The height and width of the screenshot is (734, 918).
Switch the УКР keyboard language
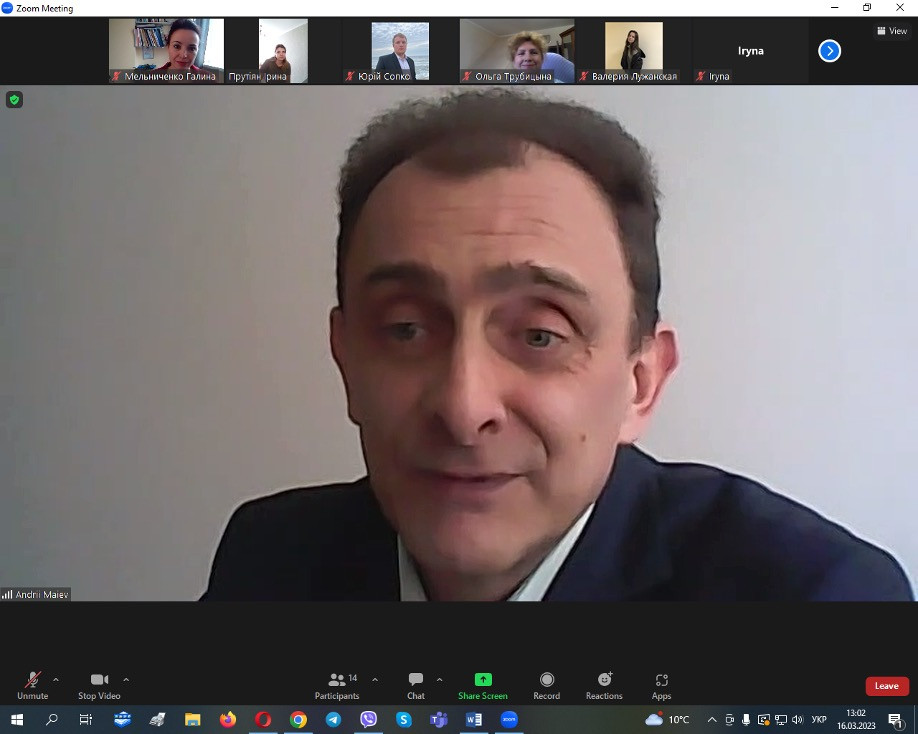point(819,719)
